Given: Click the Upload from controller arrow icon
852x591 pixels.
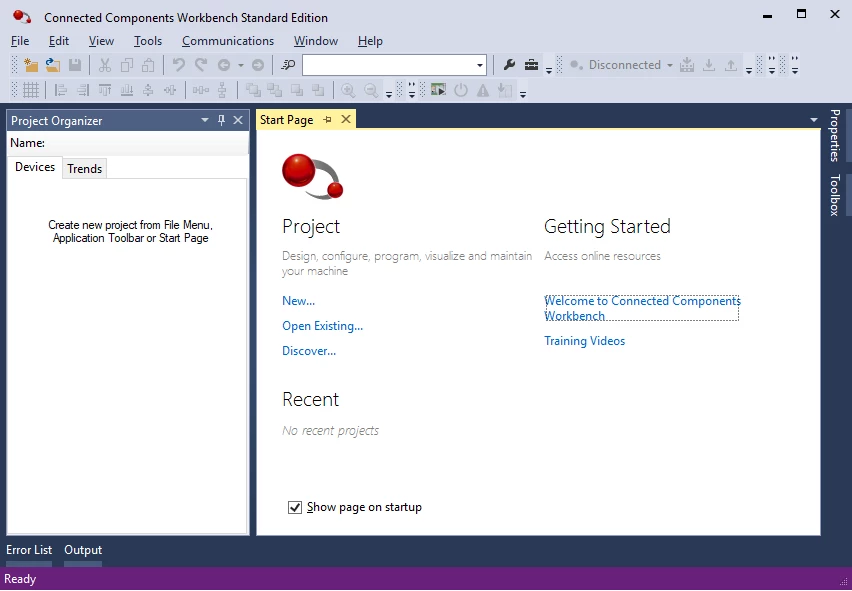Looking at the screenshot, I should tap(731, 65).
